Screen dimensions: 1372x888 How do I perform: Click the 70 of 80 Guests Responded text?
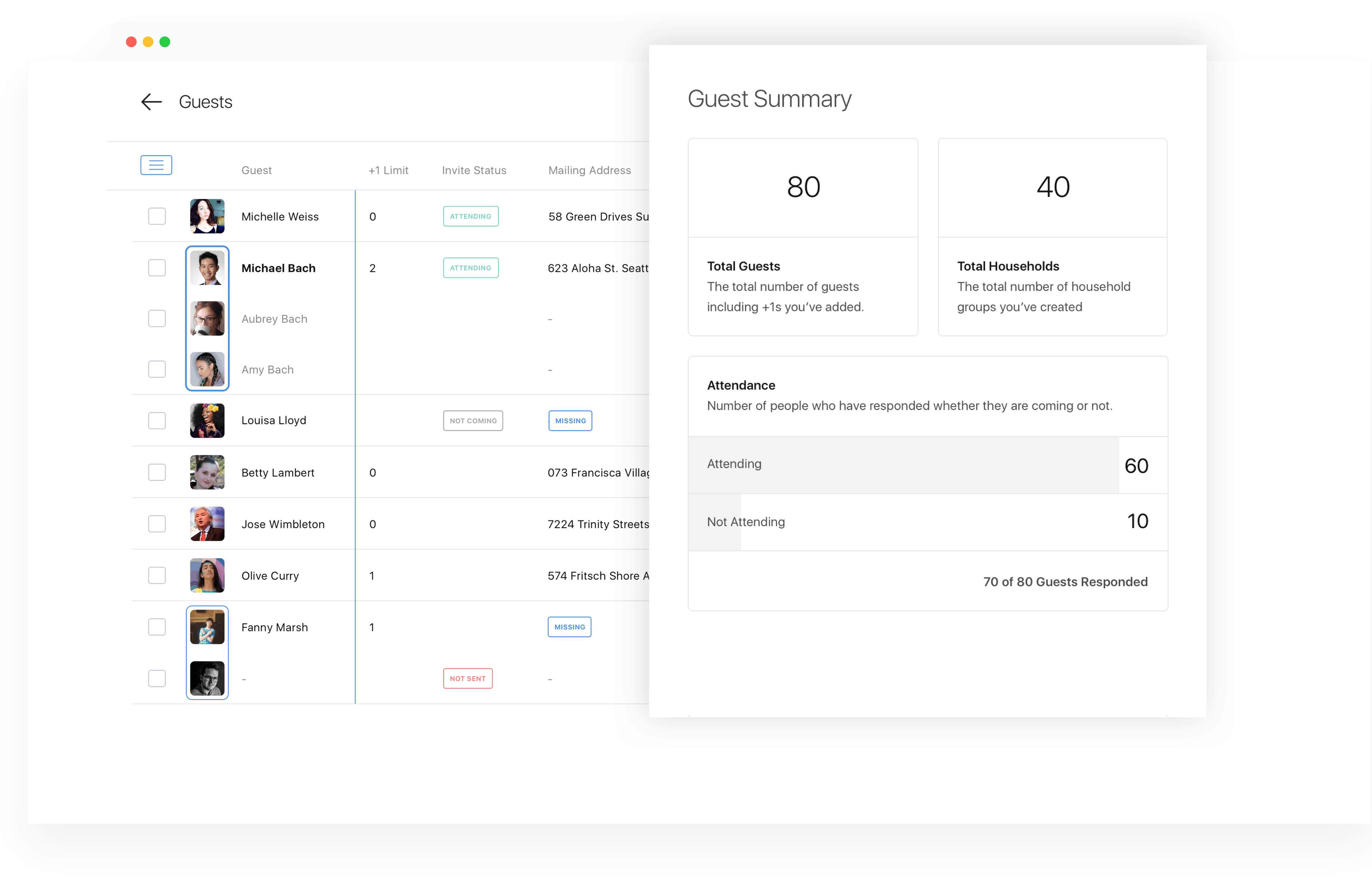pyautogui.click(x=1065, y=581)
